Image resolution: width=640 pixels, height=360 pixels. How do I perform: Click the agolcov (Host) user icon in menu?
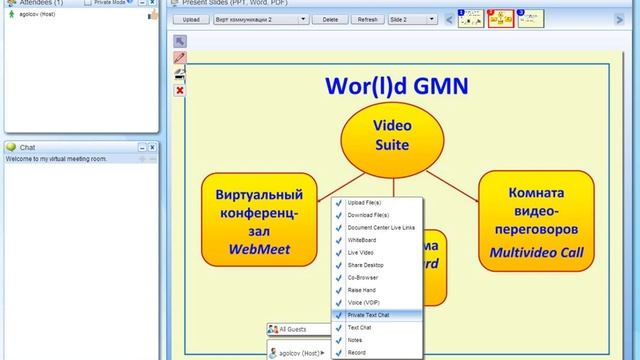click(273, 353)
